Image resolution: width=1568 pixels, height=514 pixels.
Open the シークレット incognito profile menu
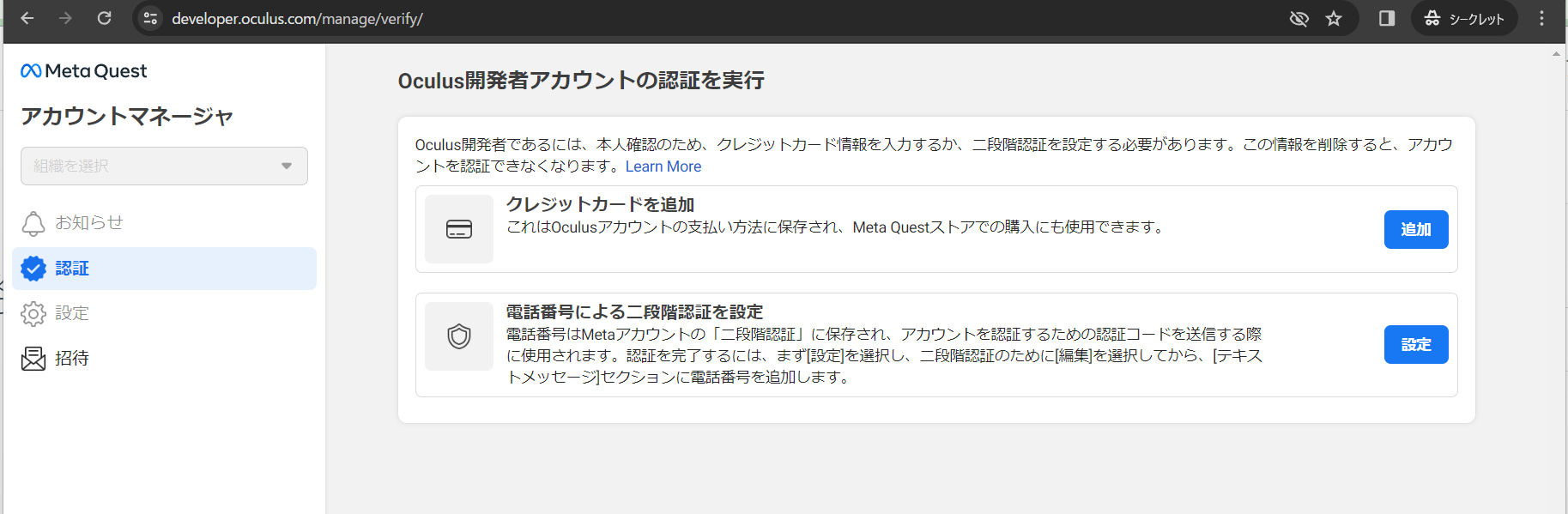pos(1463,19)
